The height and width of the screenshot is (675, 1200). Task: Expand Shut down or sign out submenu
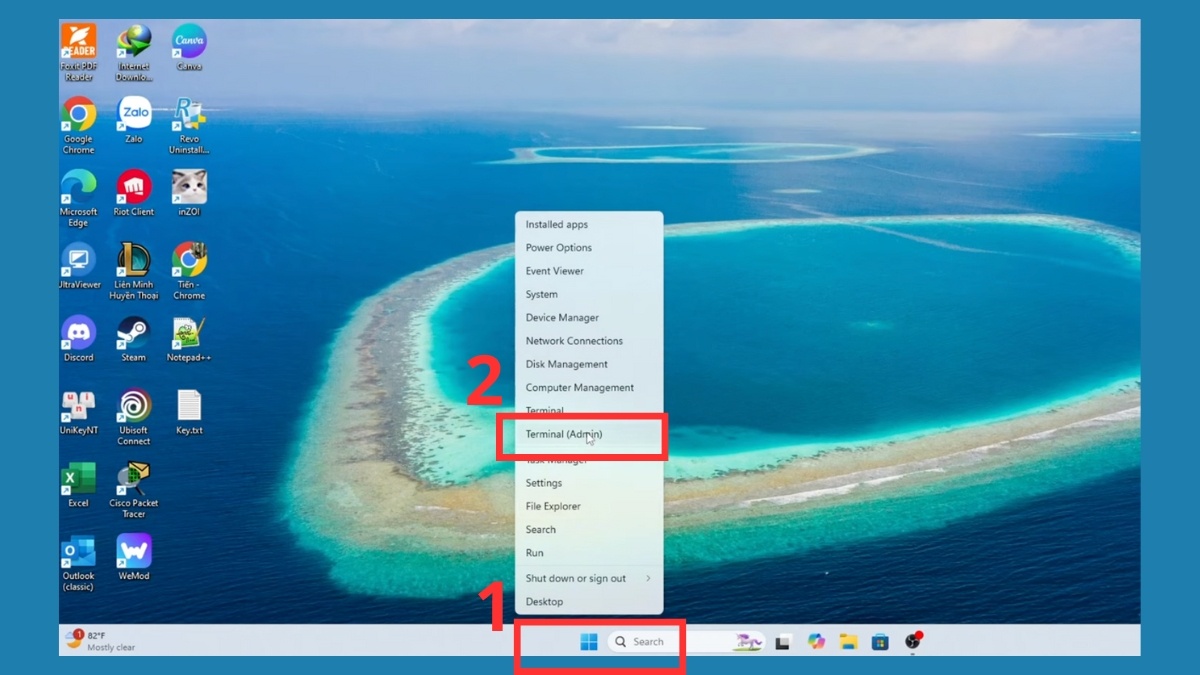pyautogui.click(x=589, y=579)
